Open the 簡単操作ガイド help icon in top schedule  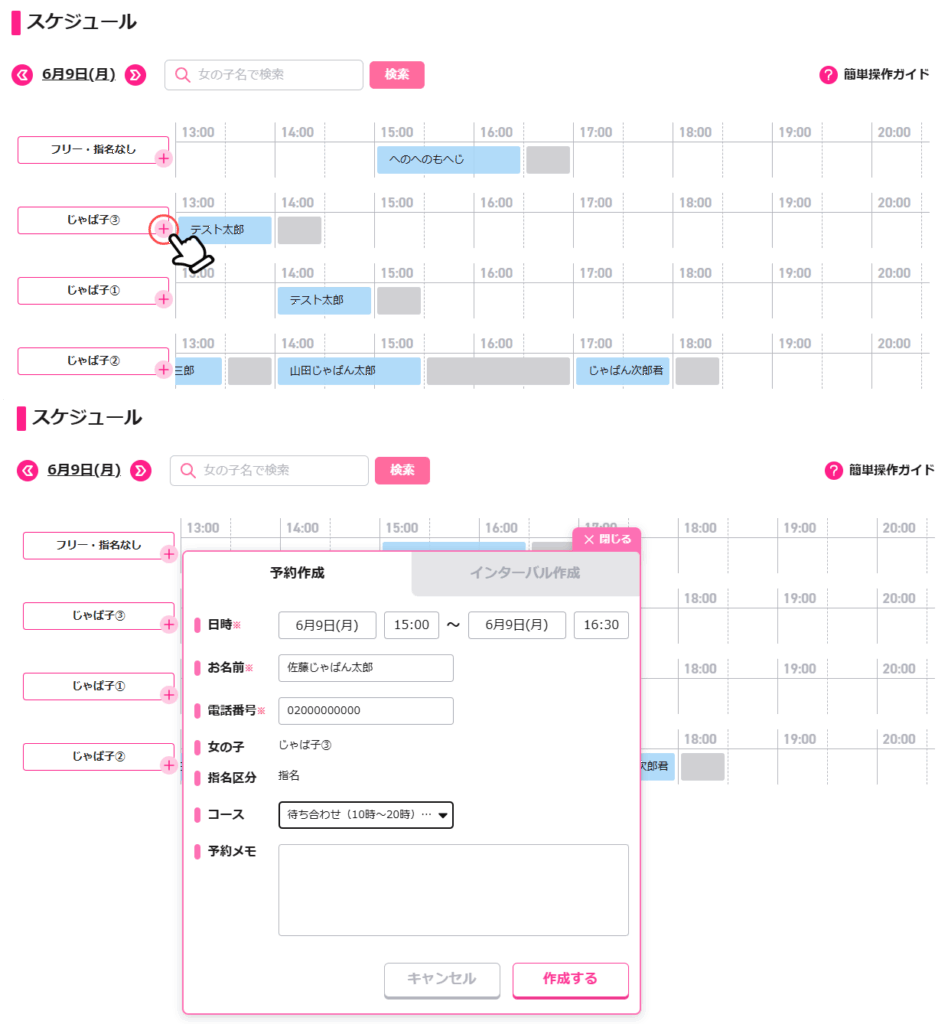click(828, 75)
